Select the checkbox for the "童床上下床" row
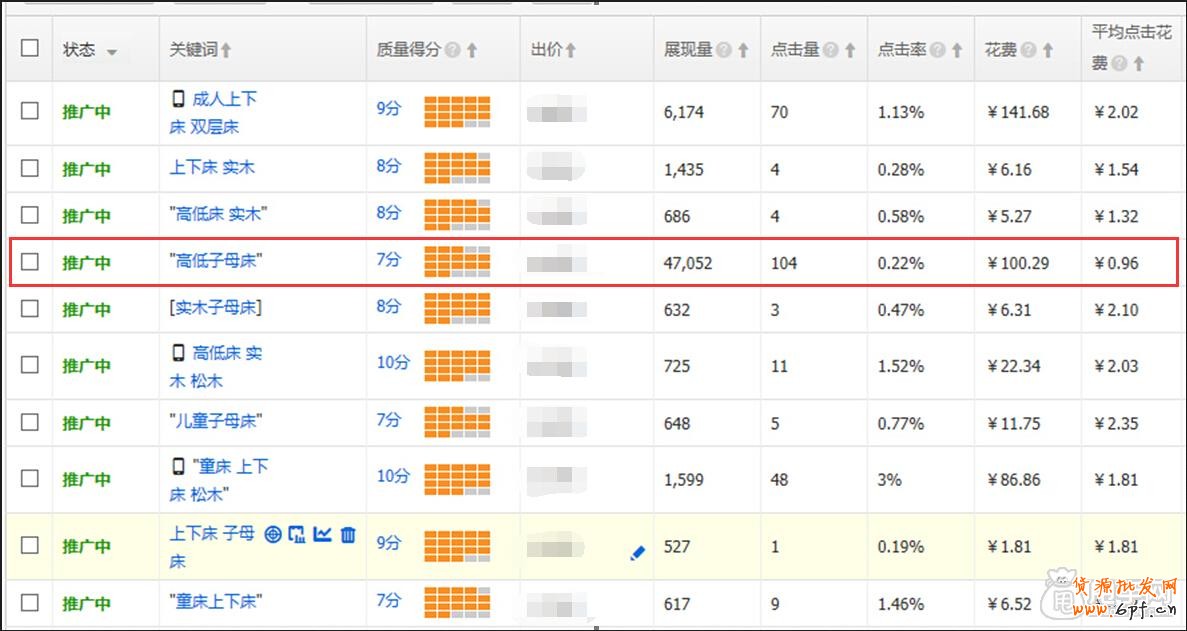The image size is (1187, 631). [x=30, y=603]
